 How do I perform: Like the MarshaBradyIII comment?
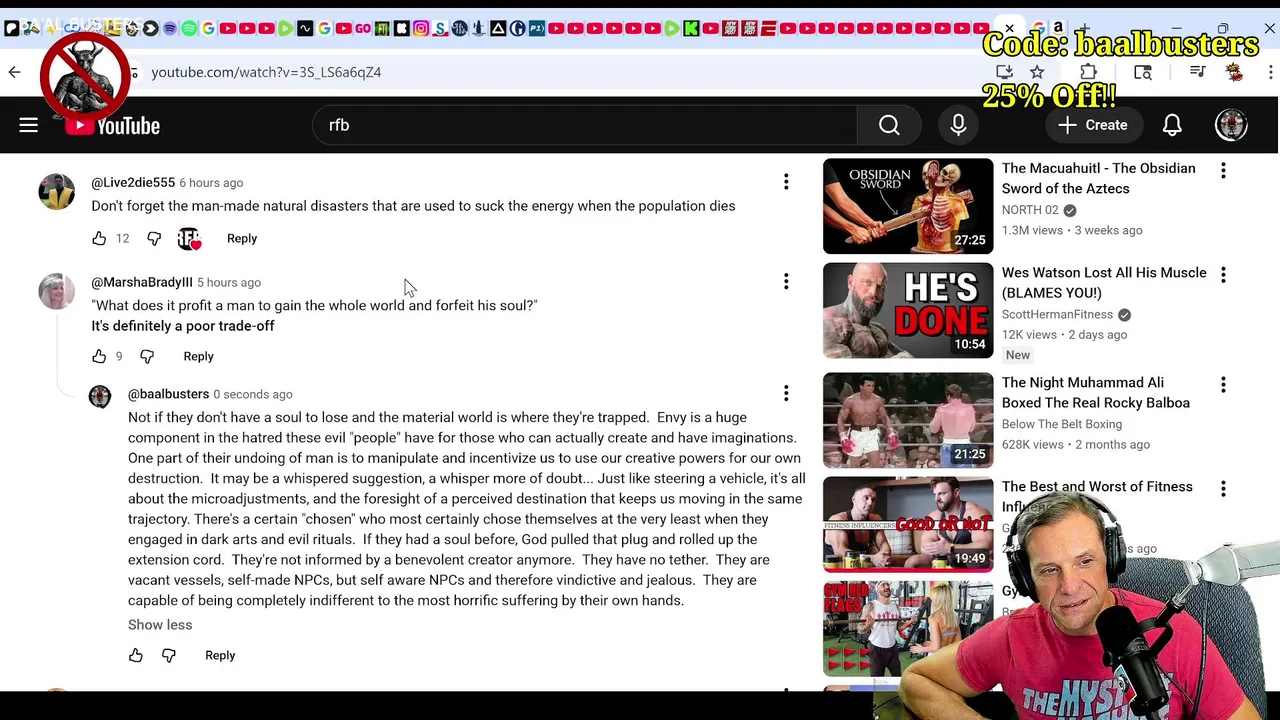tap(99, 356)
